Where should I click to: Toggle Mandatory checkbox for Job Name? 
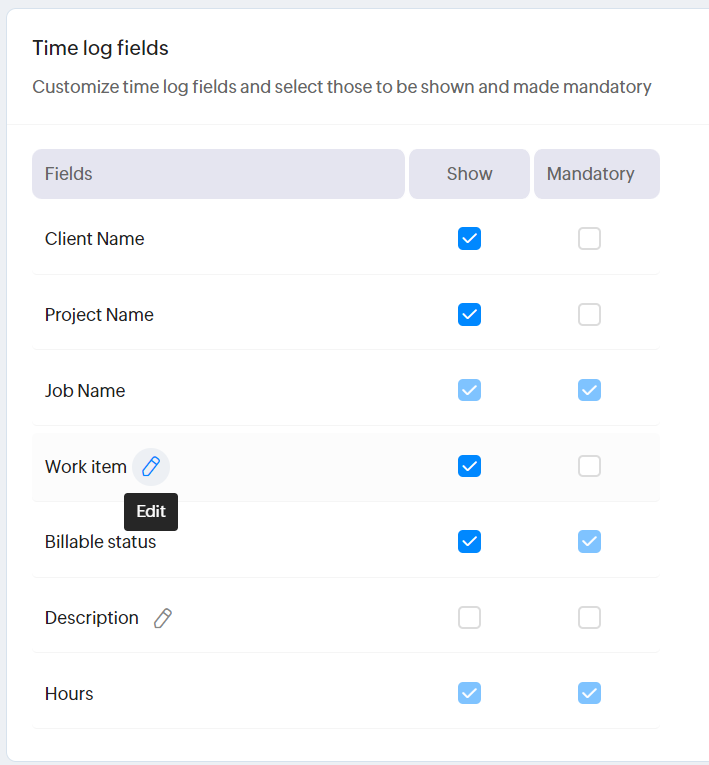coord(590,390)
